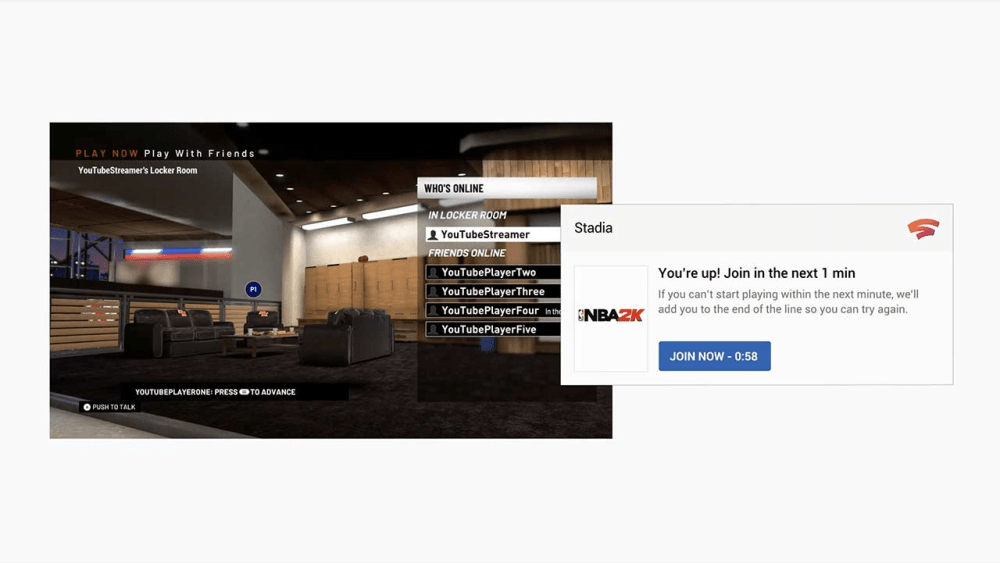The height and width of the screenshot is (563, 1000).
Task: Click the avatar icon beside YouTubeStreamer
Action: pyautogui.click(x=433, y=235)
